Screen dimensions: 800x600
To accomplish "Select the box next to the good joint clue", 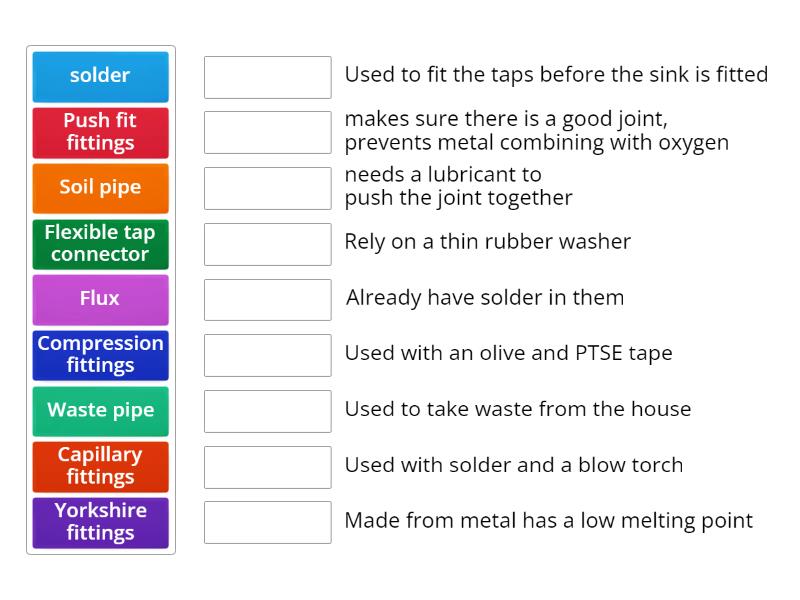I will (267, 131).
